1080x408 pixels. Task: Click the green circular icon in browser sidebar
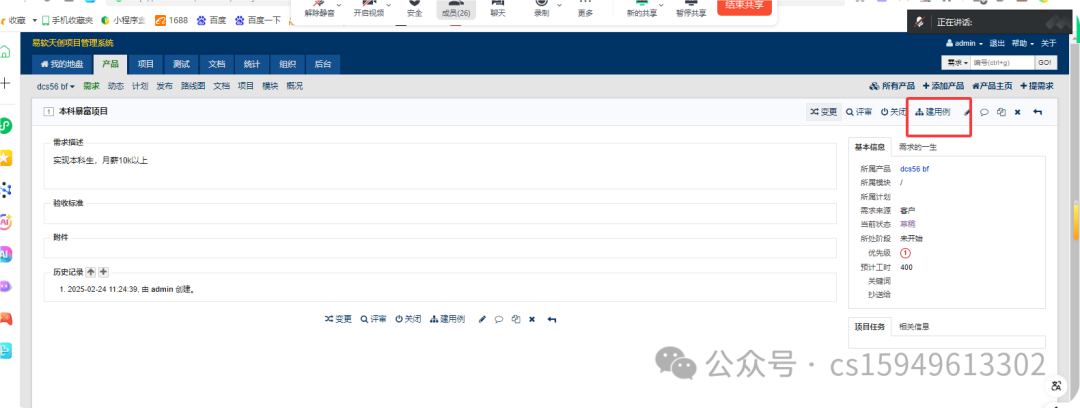click(x=5, y=125)
